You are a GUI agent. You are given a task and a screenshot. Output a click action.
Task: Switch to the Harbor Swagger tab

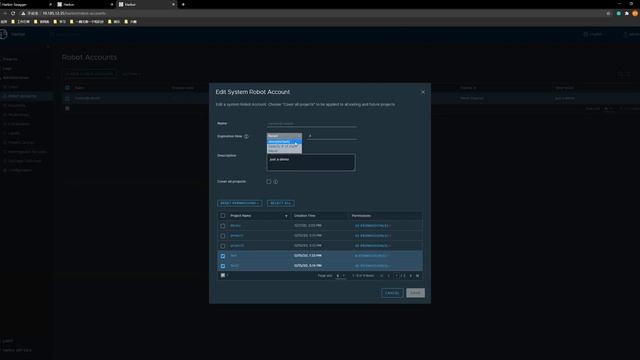(x=24, y=4)
